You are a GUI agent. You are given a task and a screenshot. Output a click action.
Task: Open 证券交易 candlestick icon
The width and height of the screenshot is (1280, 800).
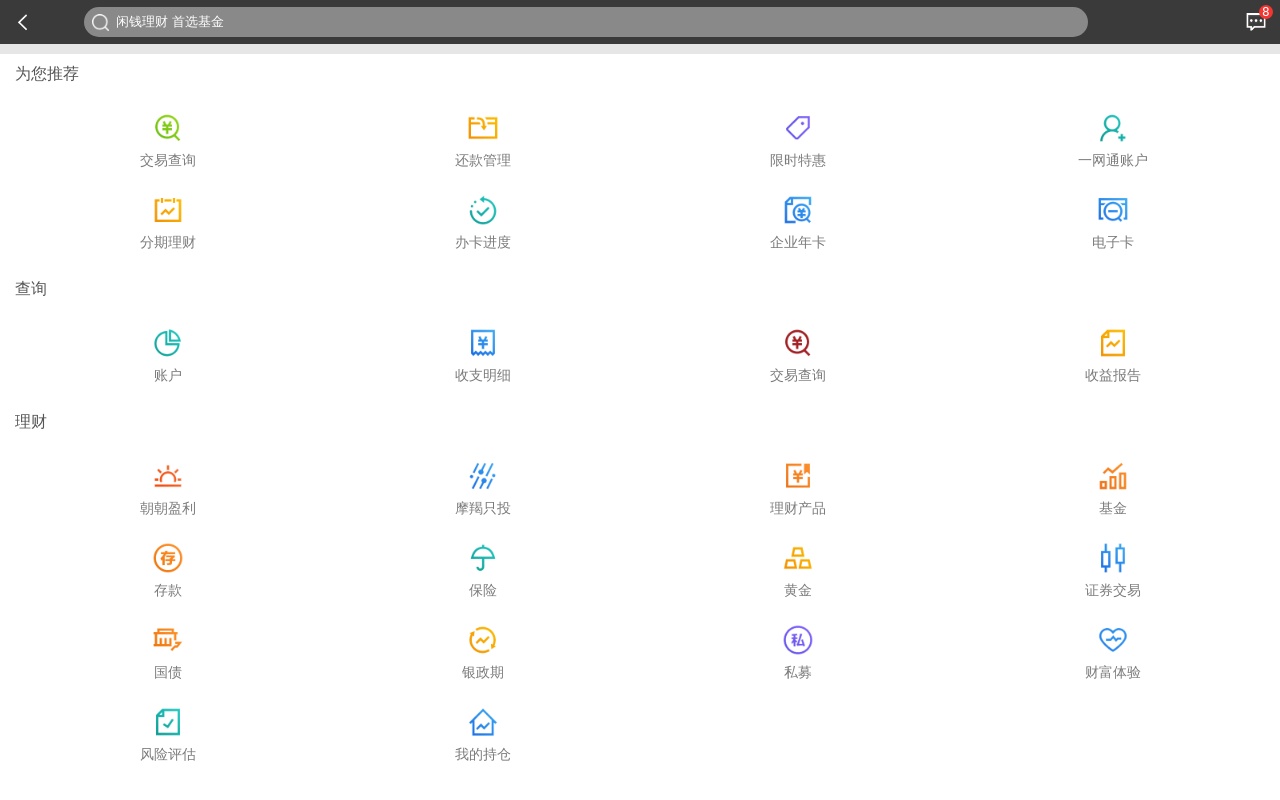(1113, 558)
